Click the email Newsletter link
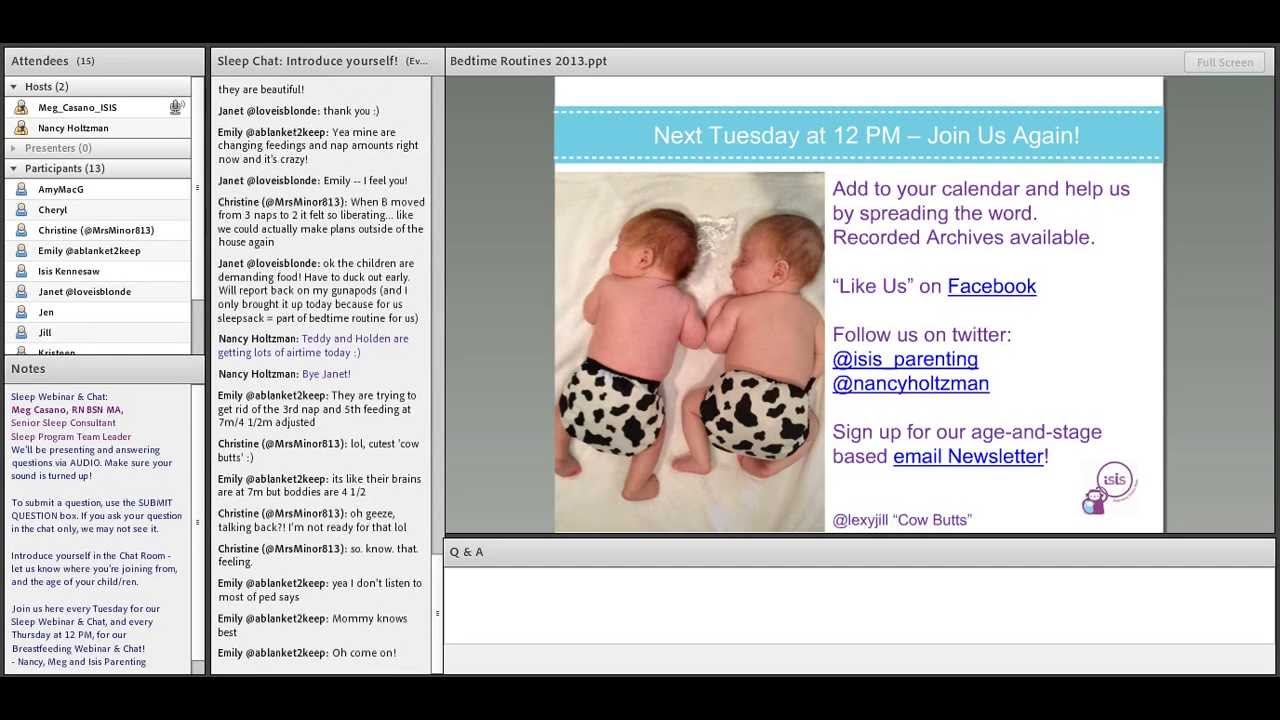Screen dimensions: 1280x720 pyautogui.click(x=968, y=456)
